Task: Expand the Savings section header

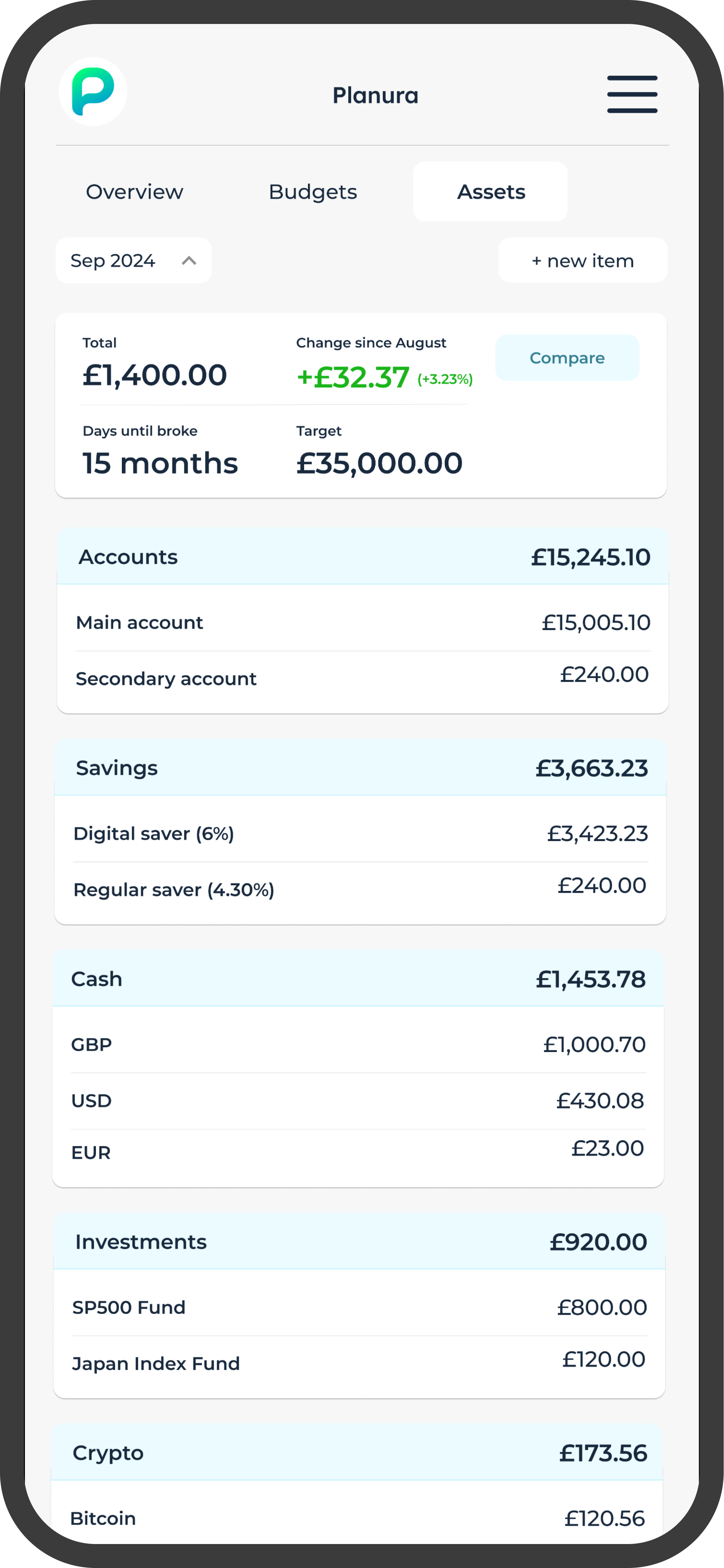Action: tap(360, 768)
